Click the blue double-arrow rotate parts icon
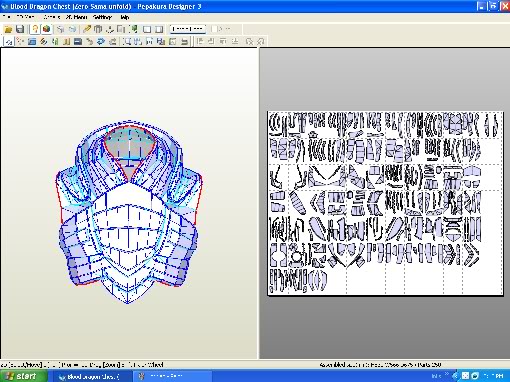Screen dimensions: 510x382 pyautogui.click(x=101, y=42)
